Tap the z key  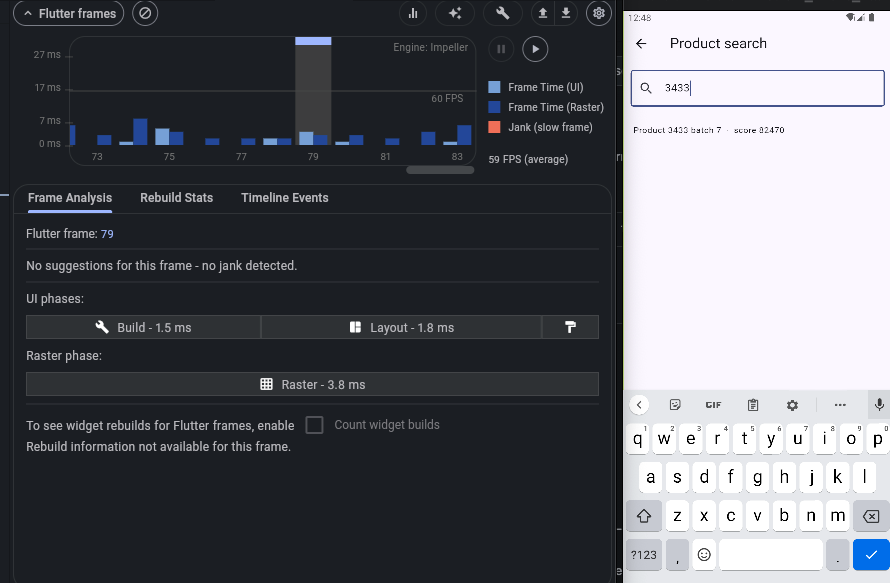click(677, 516)
